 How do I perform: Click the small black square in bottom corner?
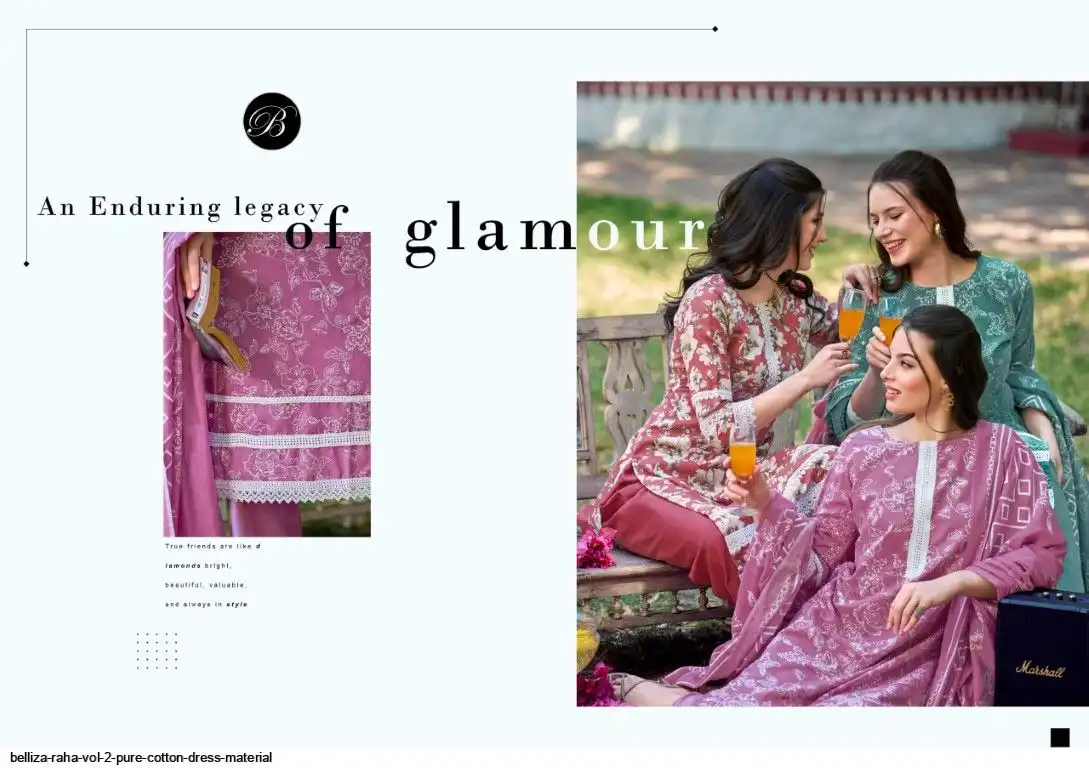click(1060, 737)
